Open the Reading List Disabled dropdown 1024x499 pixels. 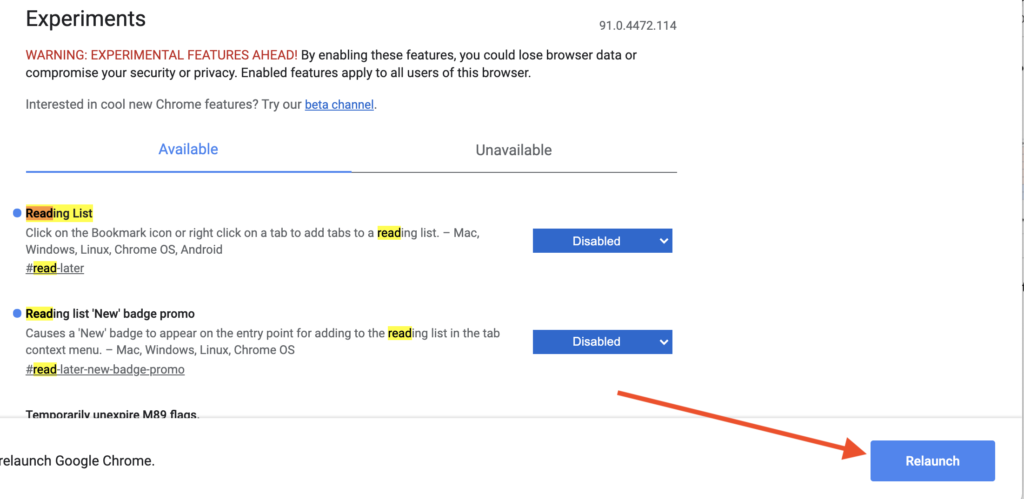click(x=602, y=241)
